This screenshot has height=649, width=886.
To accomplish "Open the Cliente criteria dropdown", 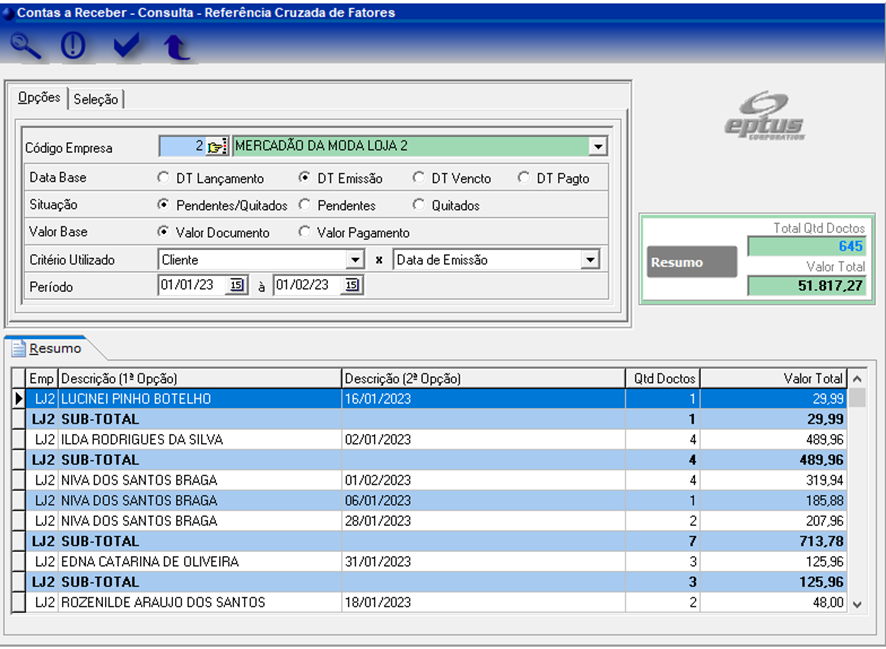I will pos(354,260).
